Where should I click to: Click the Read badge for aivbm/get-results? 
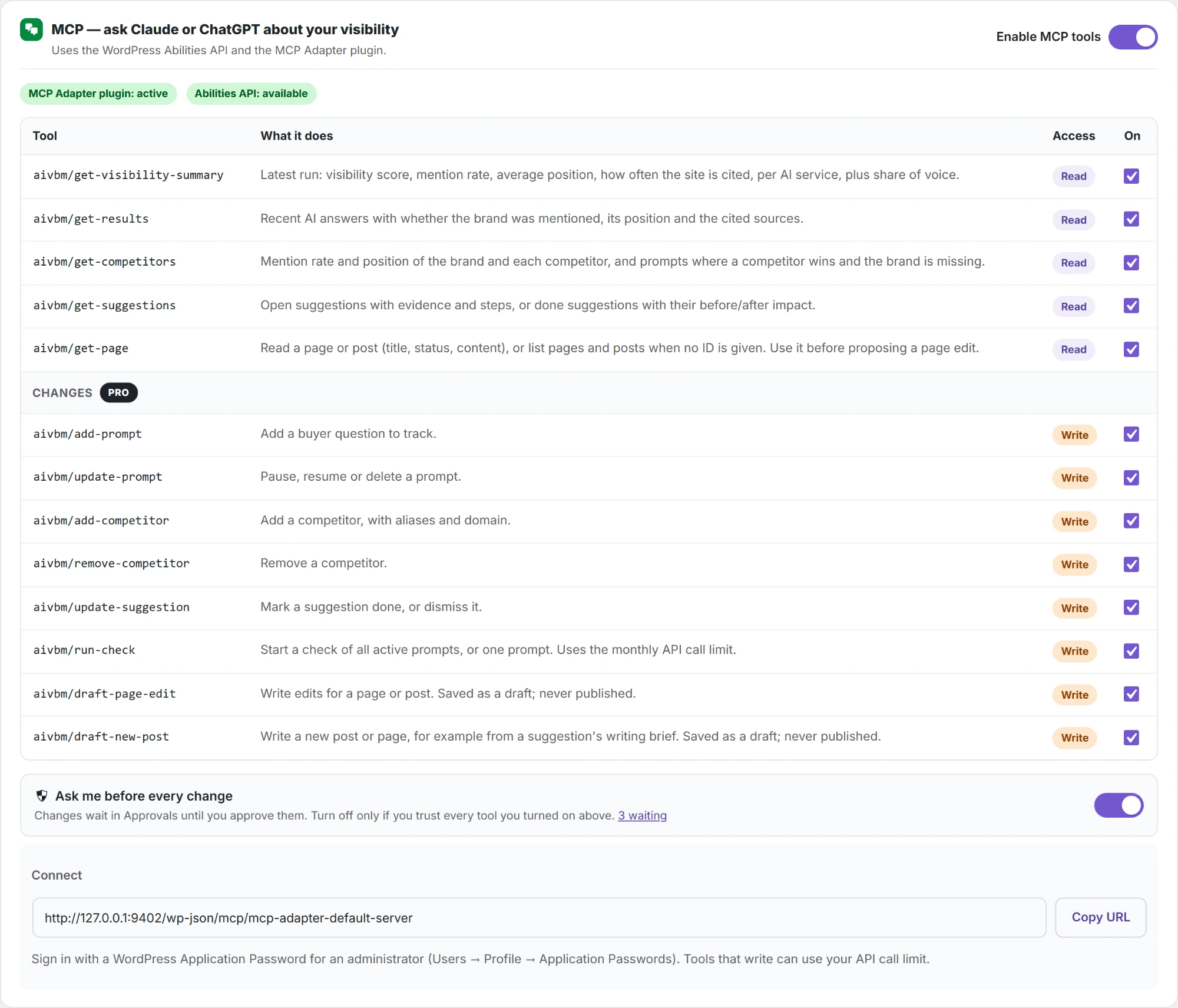click(1074, 220)
